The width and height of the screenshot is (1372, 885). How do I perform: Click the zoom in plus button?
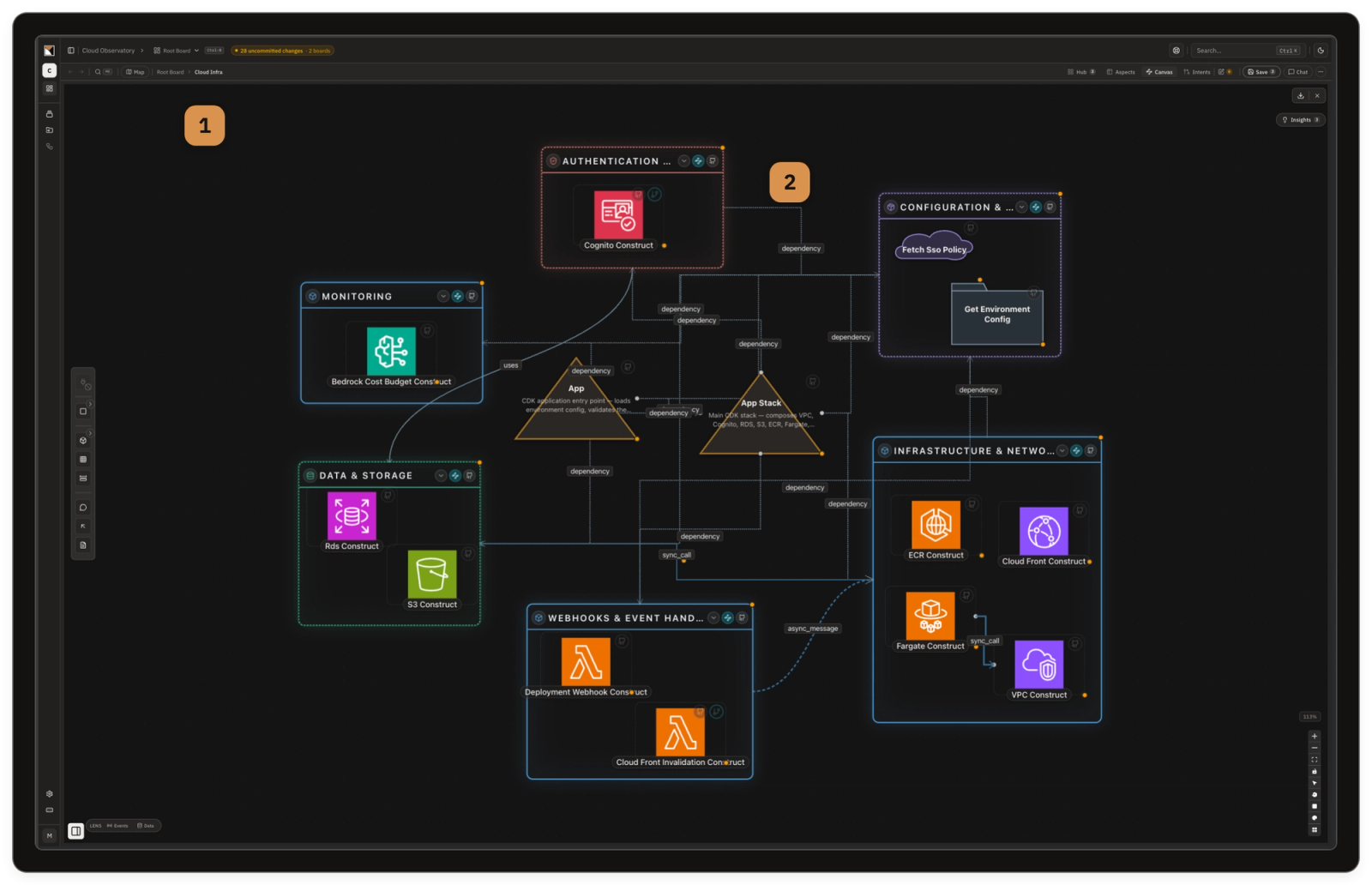pos(1314,736)
